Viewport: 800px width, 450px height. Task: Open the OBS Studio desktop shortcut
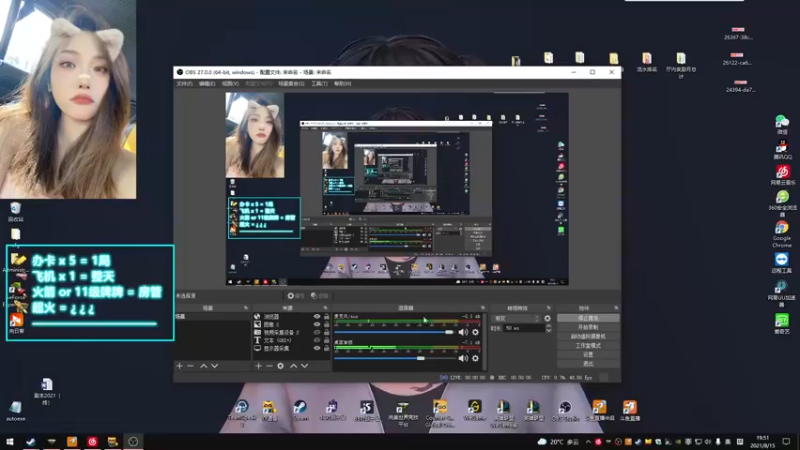565,411
